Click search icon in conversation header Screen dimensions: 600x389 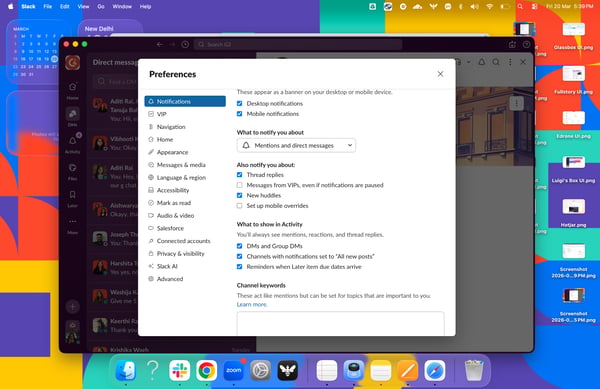pos(496,62)
